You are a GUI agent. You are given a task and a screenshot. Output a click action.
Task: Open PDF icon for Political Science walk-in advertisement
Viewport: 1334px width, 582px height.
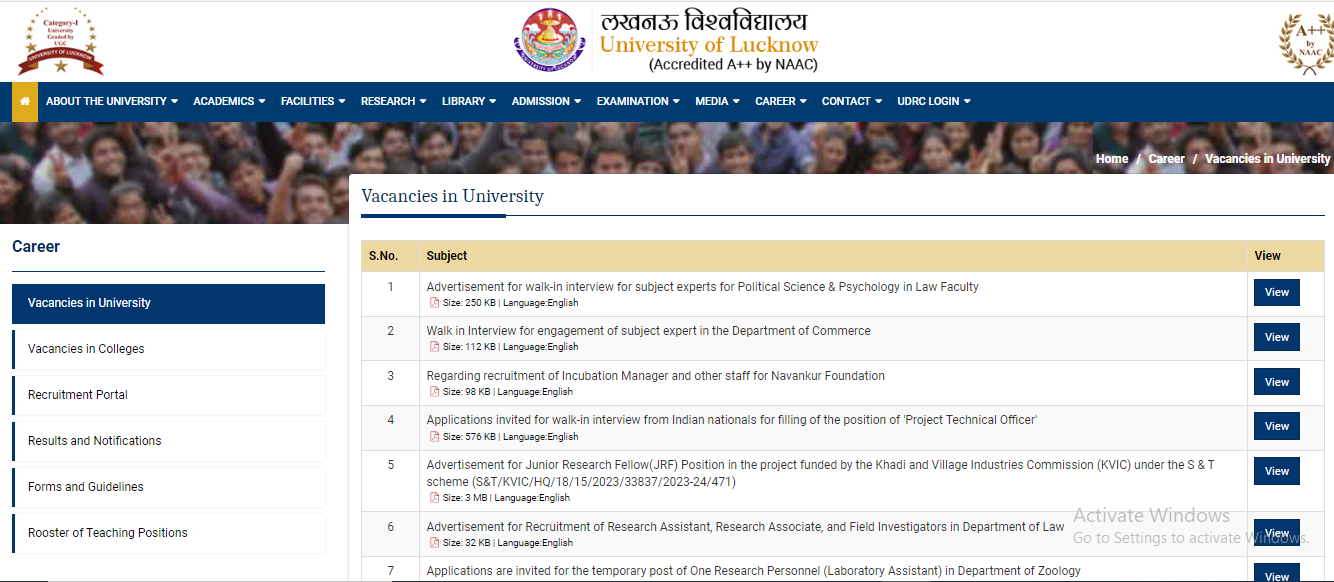[x=435, y=303]
